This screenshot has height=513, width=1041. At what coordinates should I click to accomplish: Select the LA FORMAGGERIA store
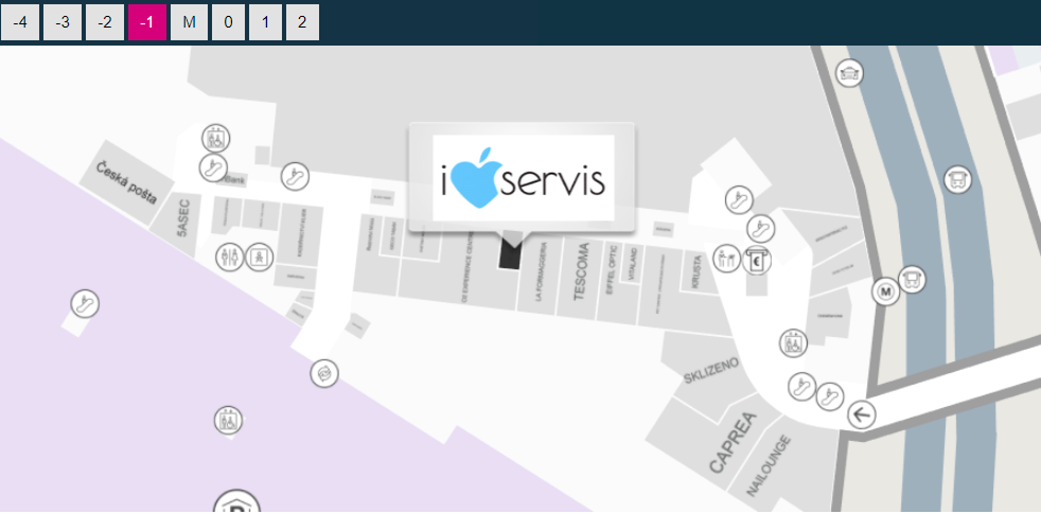point(541,273)
